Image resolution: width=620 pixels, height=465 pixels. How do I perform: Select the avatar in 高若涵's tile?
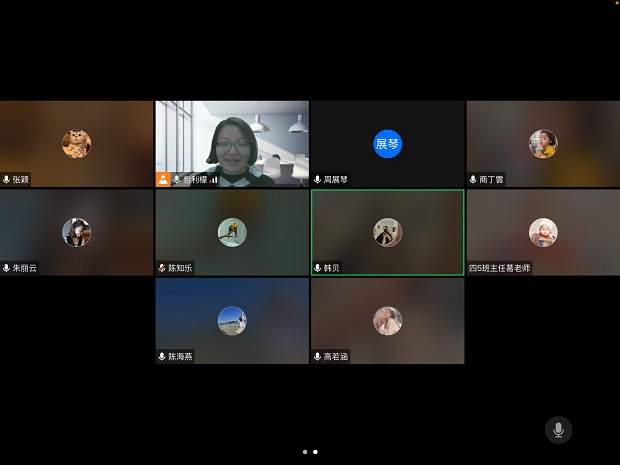387,320
